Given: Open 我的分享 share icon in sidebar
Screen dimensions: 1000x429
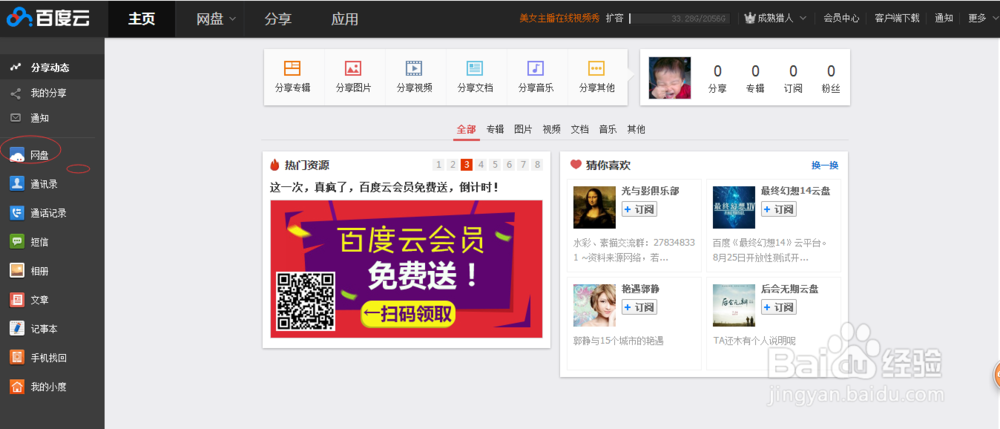Looking at the screenshot, I should coord(16,93).
